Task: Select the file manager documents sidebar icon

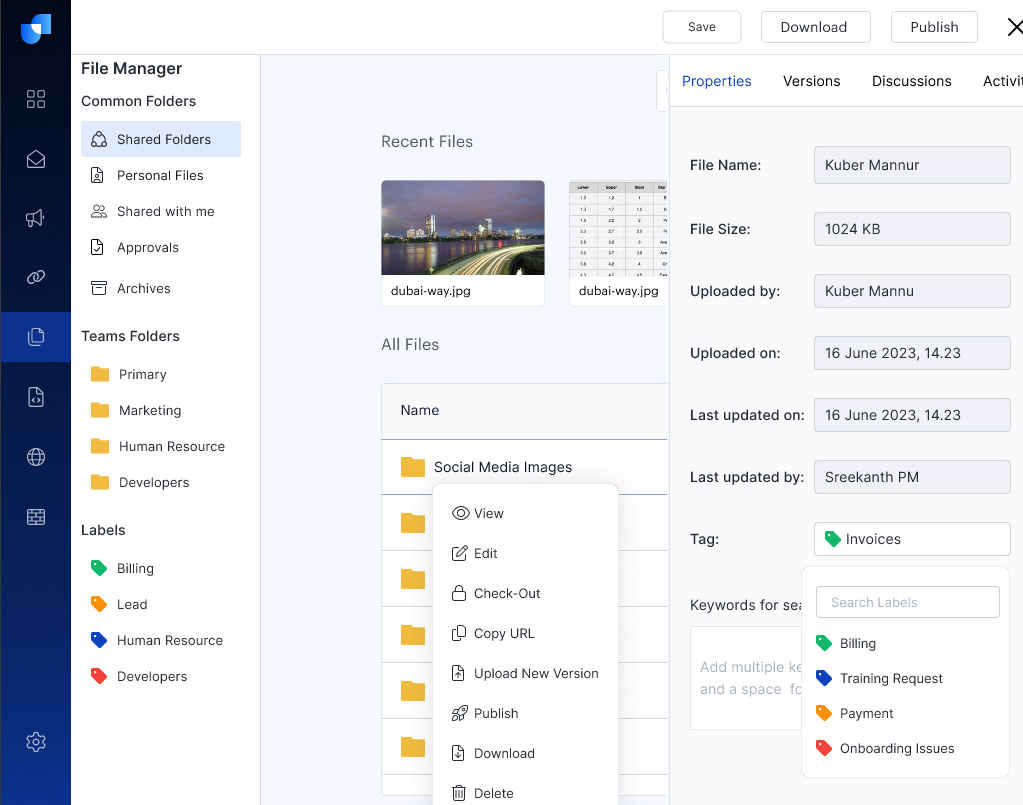Action: click(36, 337)
